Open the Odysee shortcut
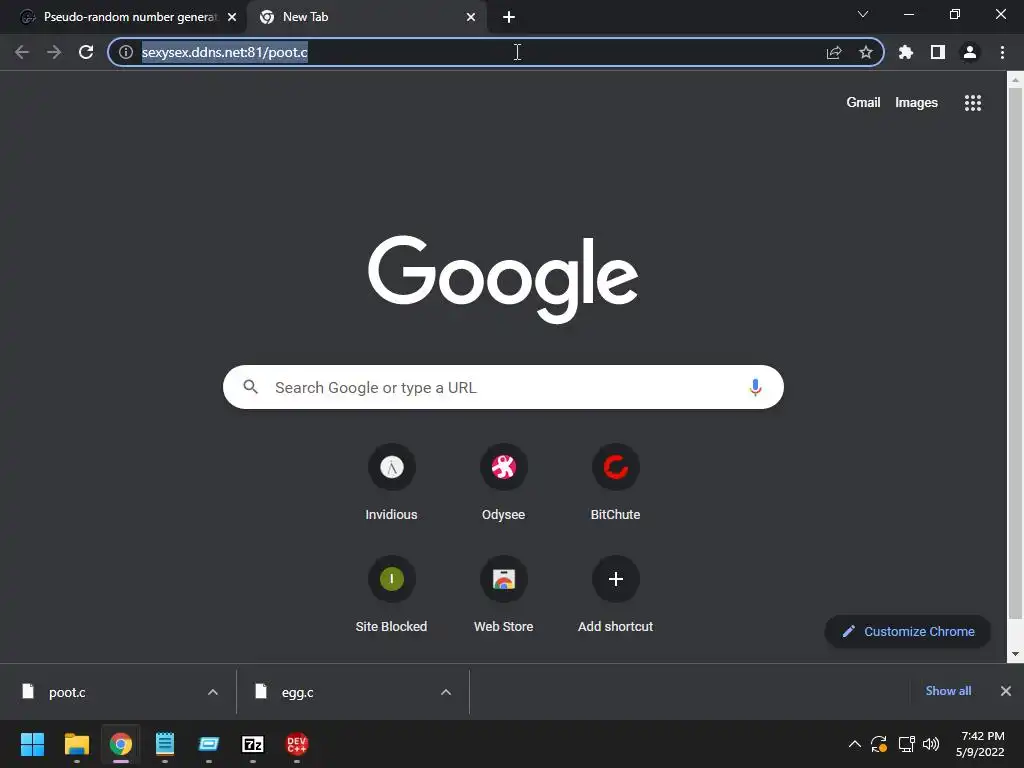 (504, 483)
